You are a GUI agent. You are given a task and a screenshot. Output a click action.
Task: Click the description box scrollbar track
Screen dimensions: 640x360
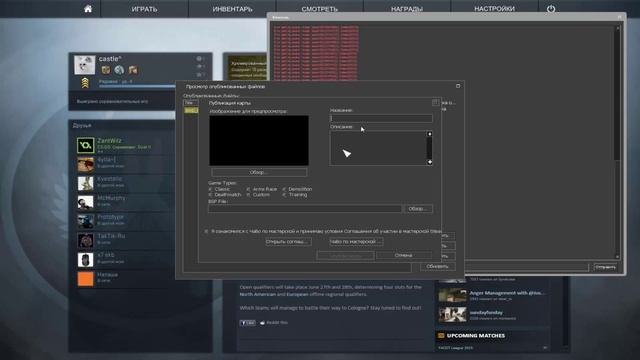click(429, 148)
